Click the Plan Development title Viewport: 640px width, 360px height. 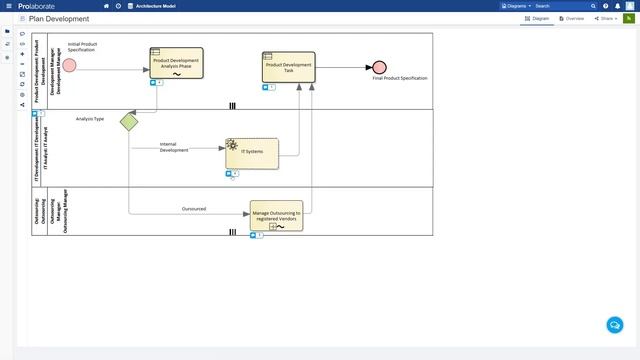pos(59,19)
